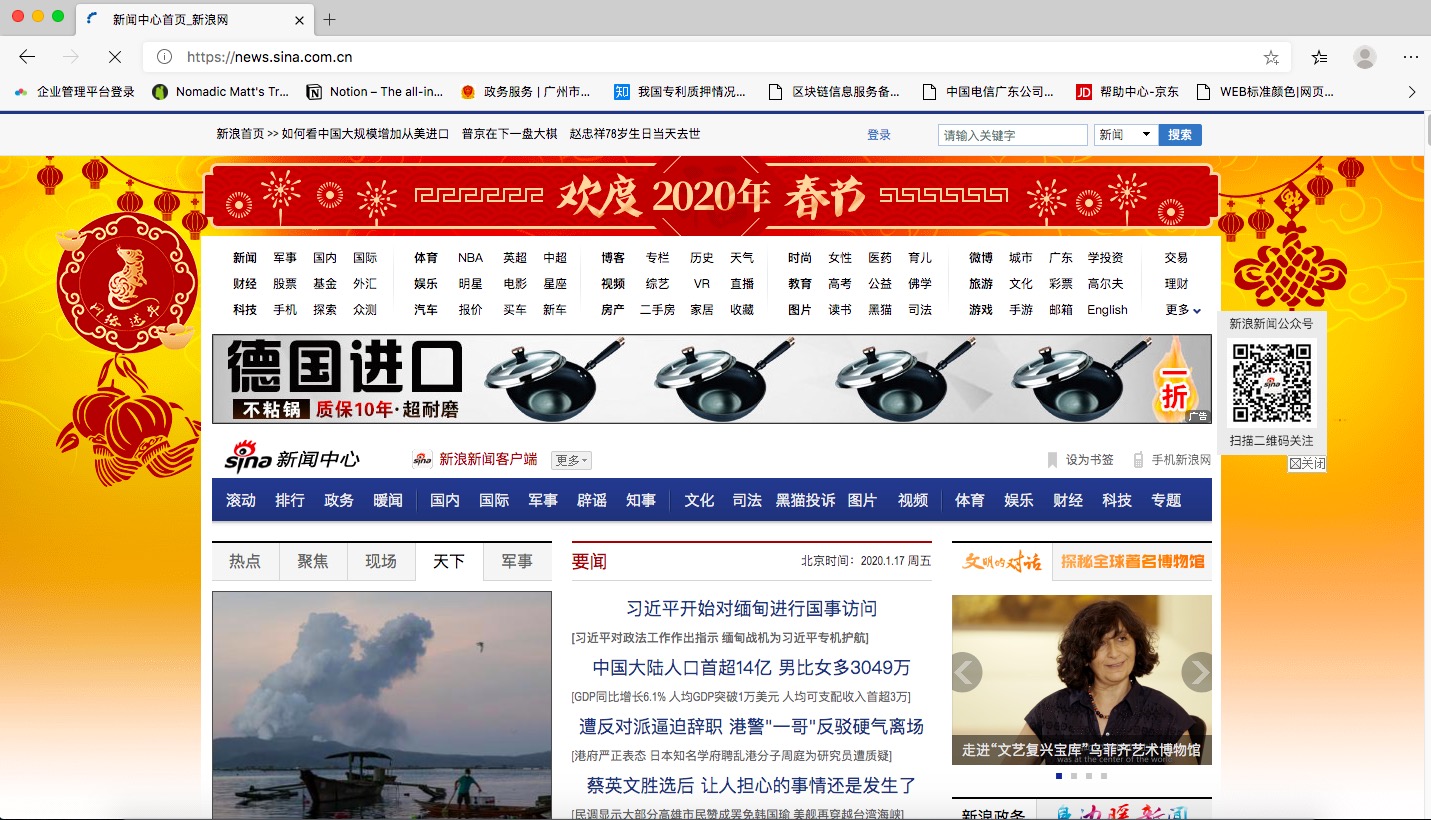This screenshot has height=820, width=1431.
Task: Click the 新浪首页 home link
Action: tap(240, 134)
